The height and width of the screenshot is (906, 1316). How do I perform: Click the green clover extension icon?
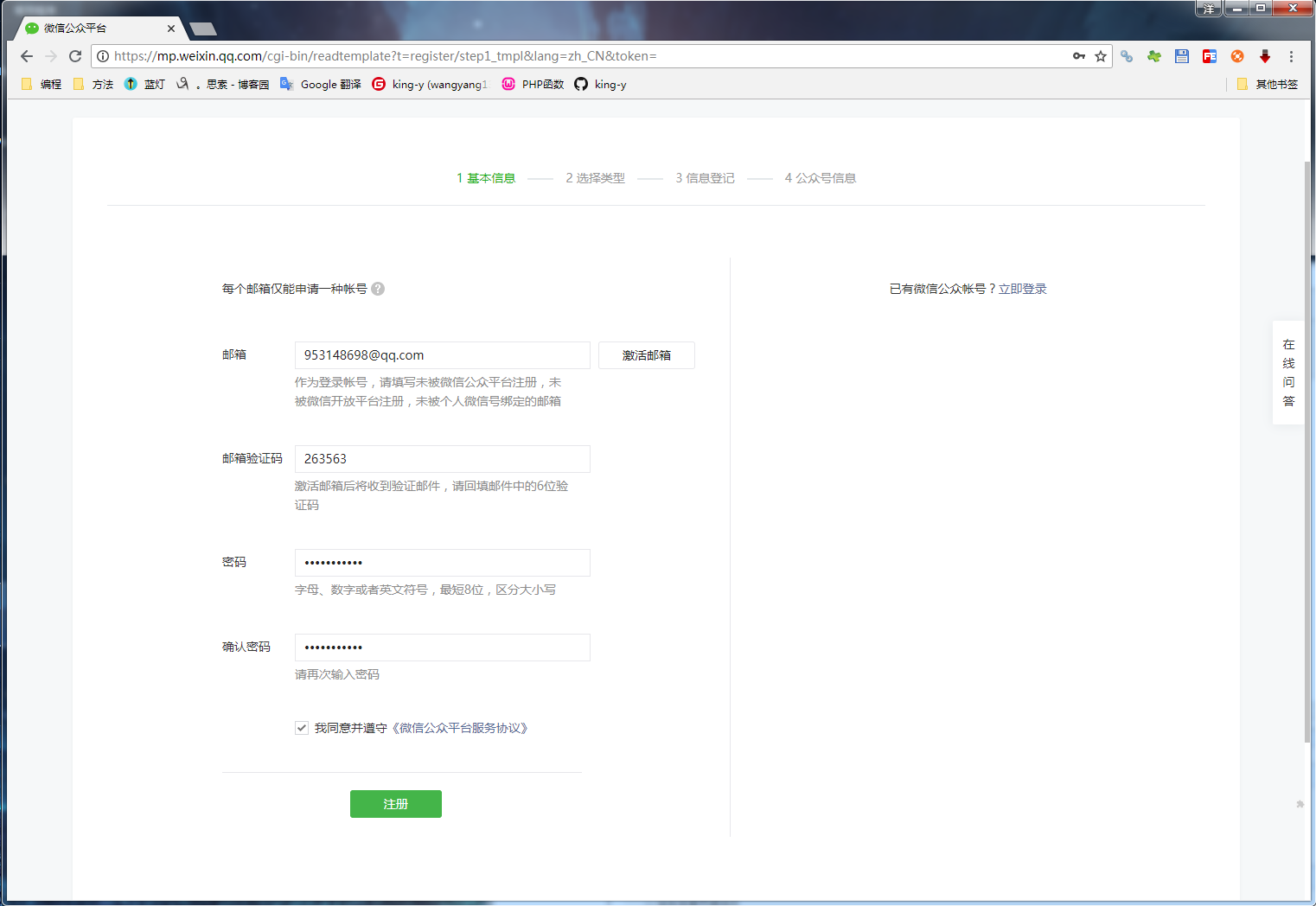1154,56
